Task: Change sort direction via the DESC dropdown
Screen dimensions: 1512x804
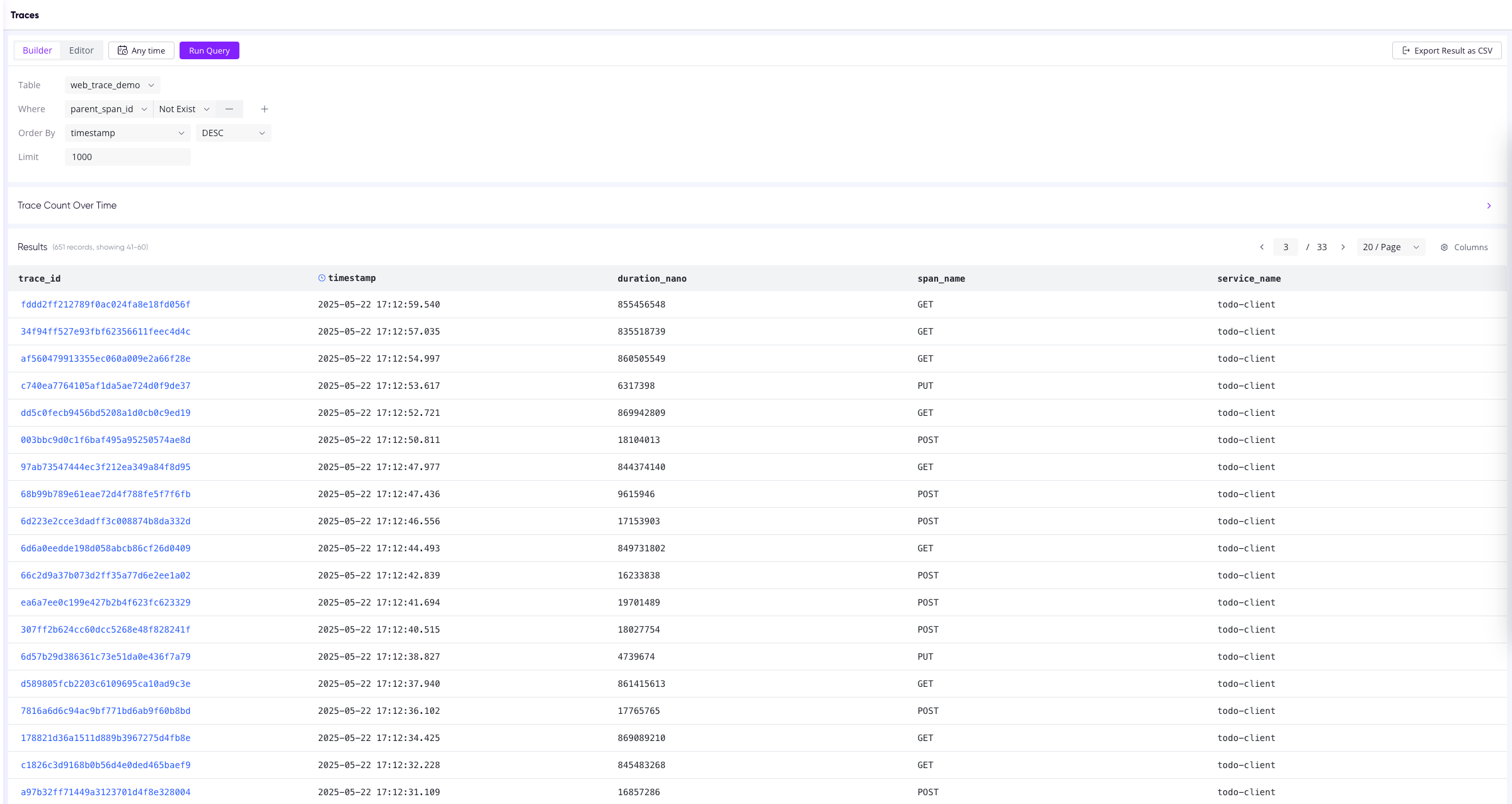Action: click(x=233, y=133)
